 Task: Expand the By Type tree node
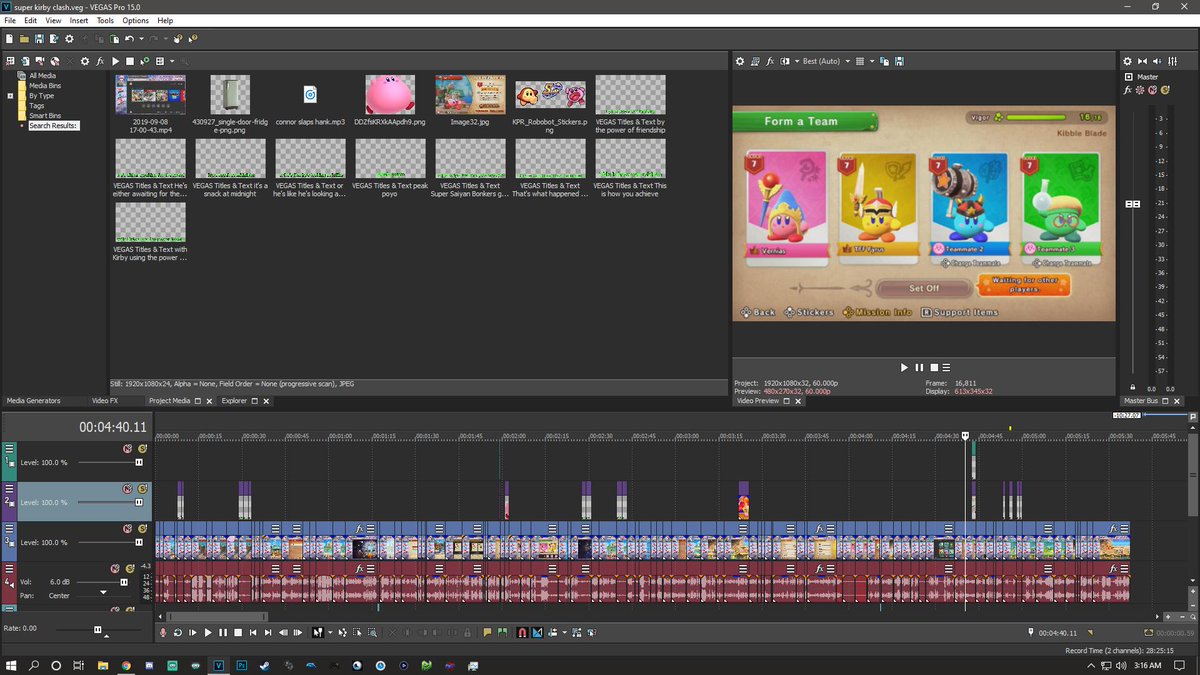tap(11, 96)
